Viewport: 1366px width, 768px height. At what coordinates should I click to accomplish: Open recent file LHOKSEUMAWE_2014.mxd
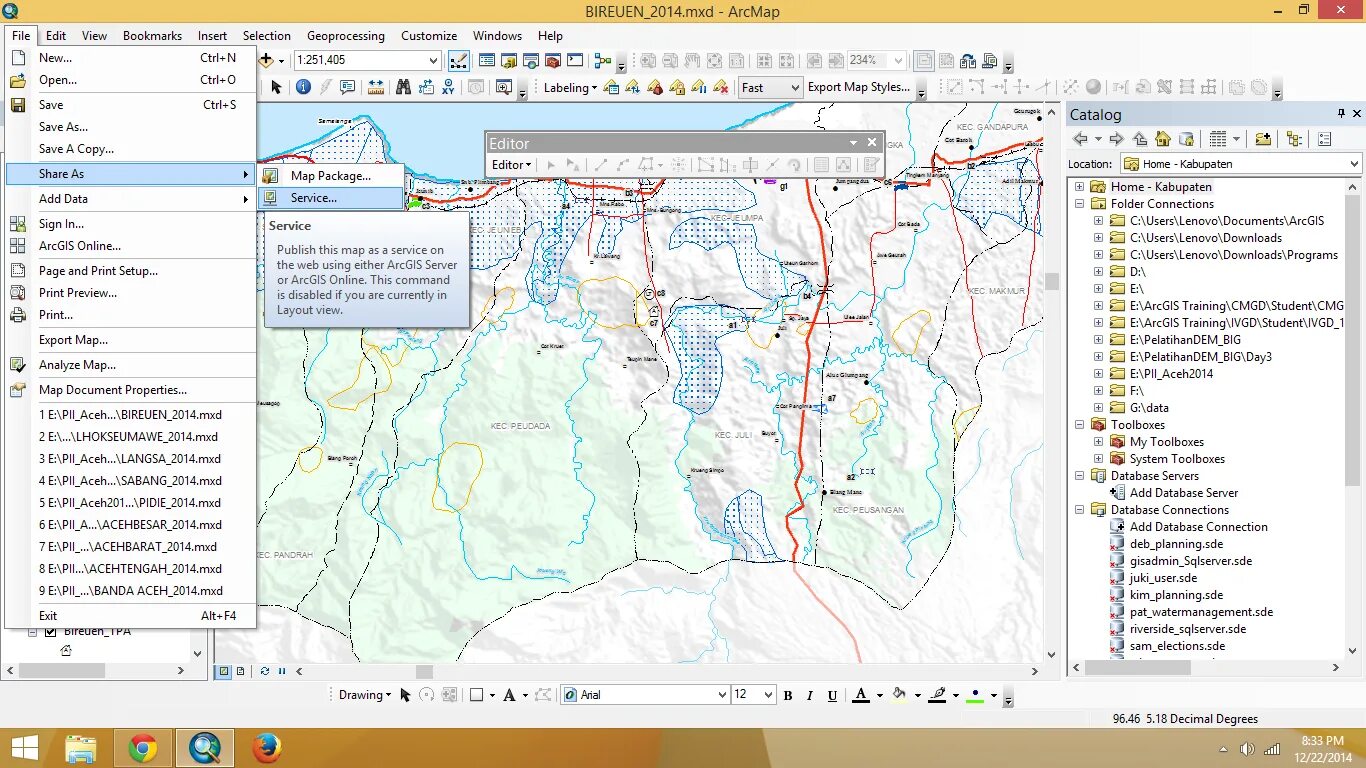(131, 437)
